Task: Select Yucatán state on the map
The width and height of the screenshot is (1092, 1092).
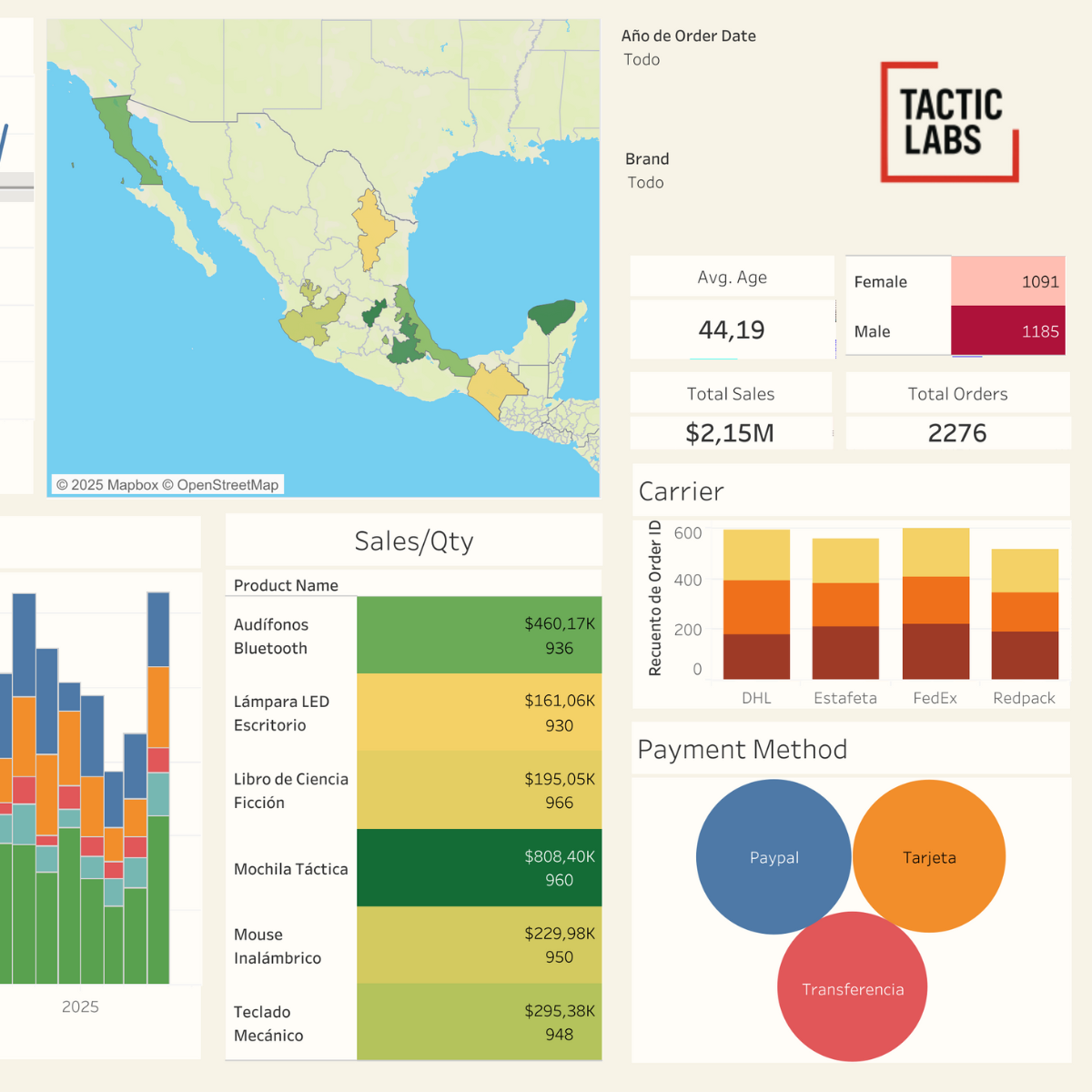Action: point(552,316)
